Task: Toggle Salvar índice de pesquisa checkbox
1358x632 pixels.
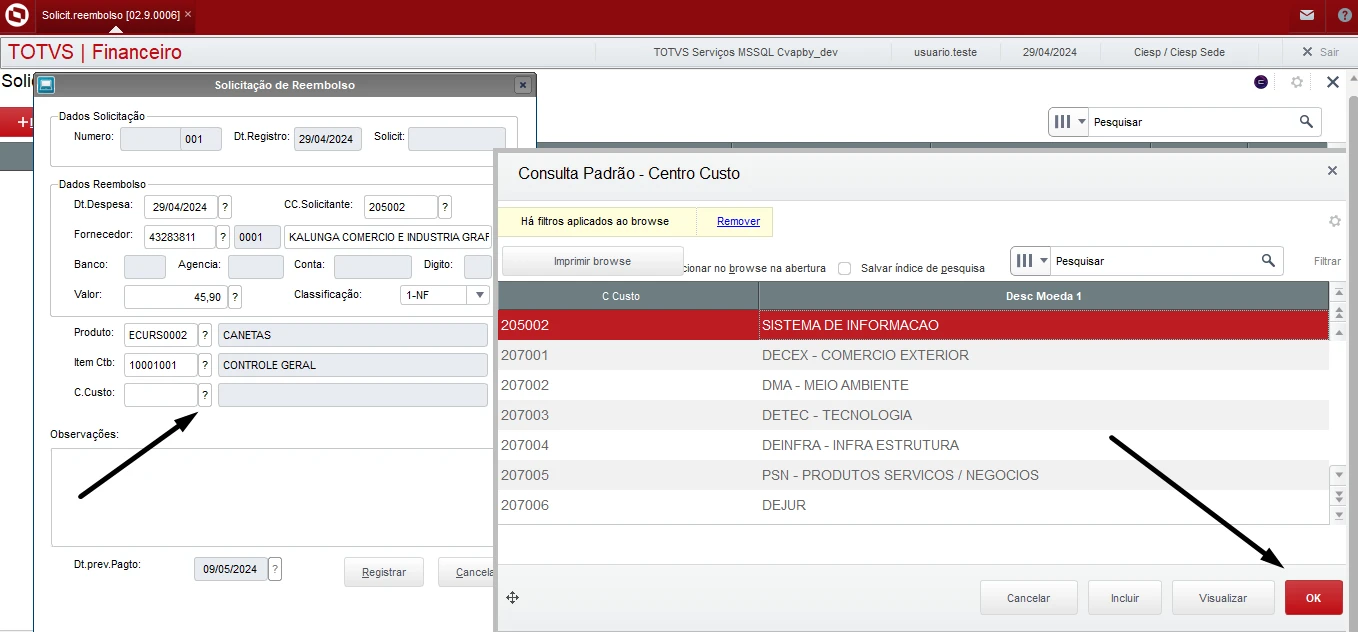Action: [845, 268]
